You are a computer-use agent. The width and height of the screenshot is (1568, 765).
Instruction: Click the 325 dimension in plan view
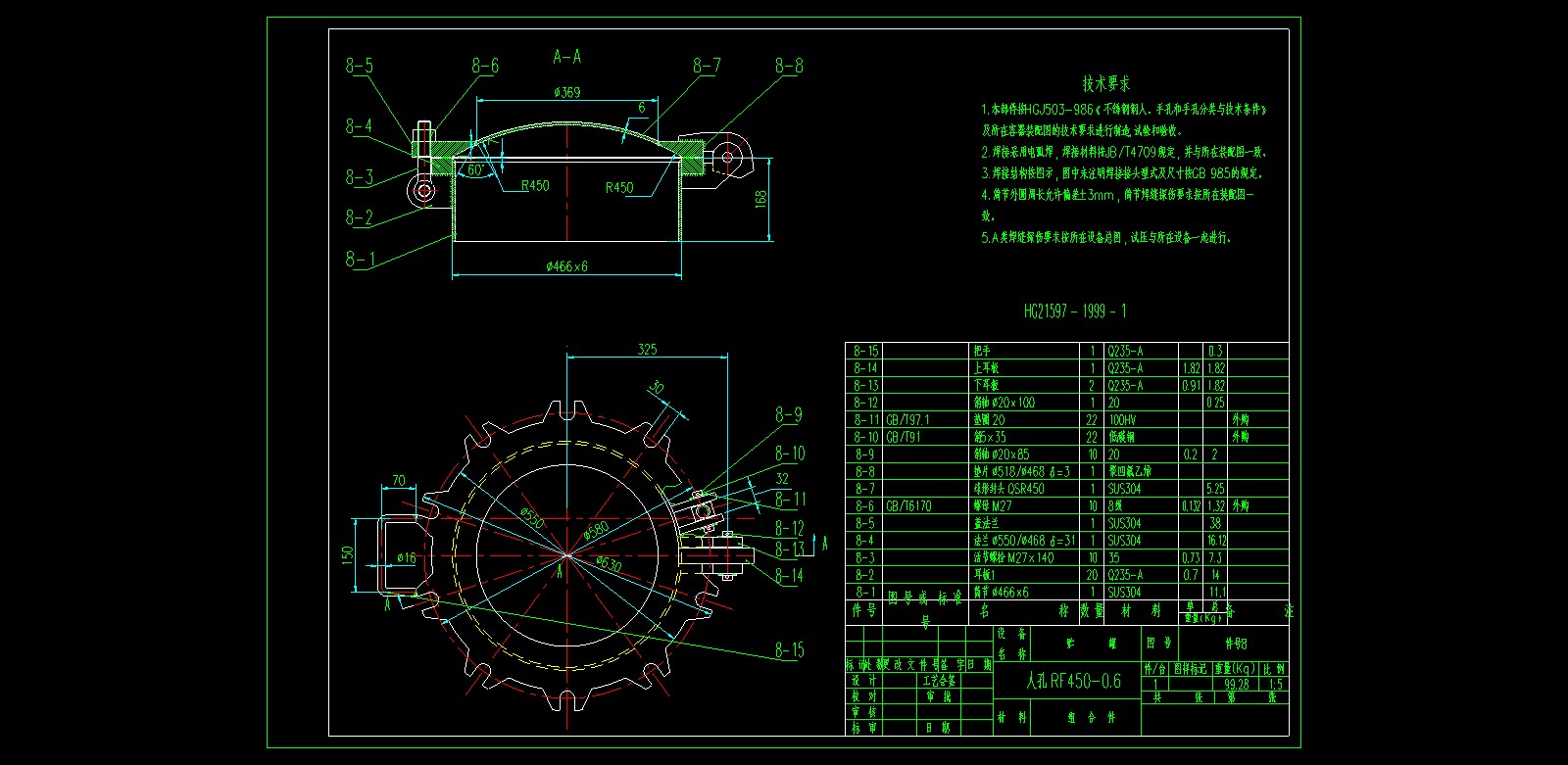[647, 350]
